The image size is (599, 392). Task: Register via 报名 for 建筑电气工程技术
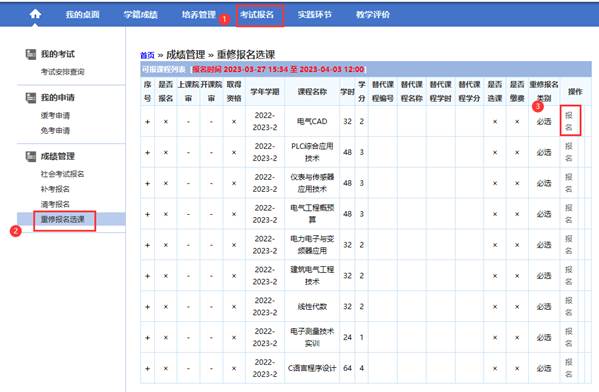[x=569, y=275]
